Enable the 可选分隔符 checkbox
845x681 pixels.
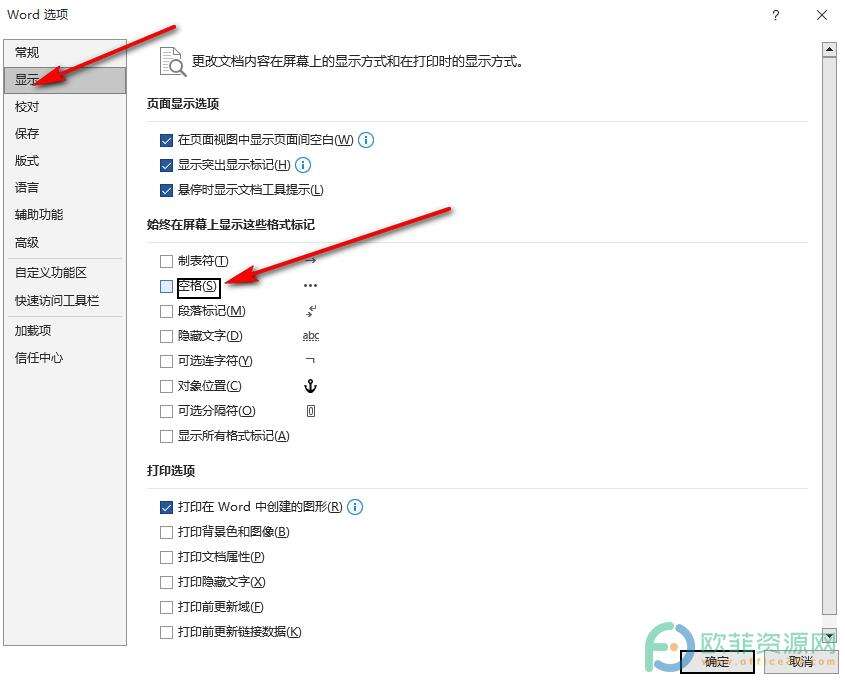(x=167, y=411)
